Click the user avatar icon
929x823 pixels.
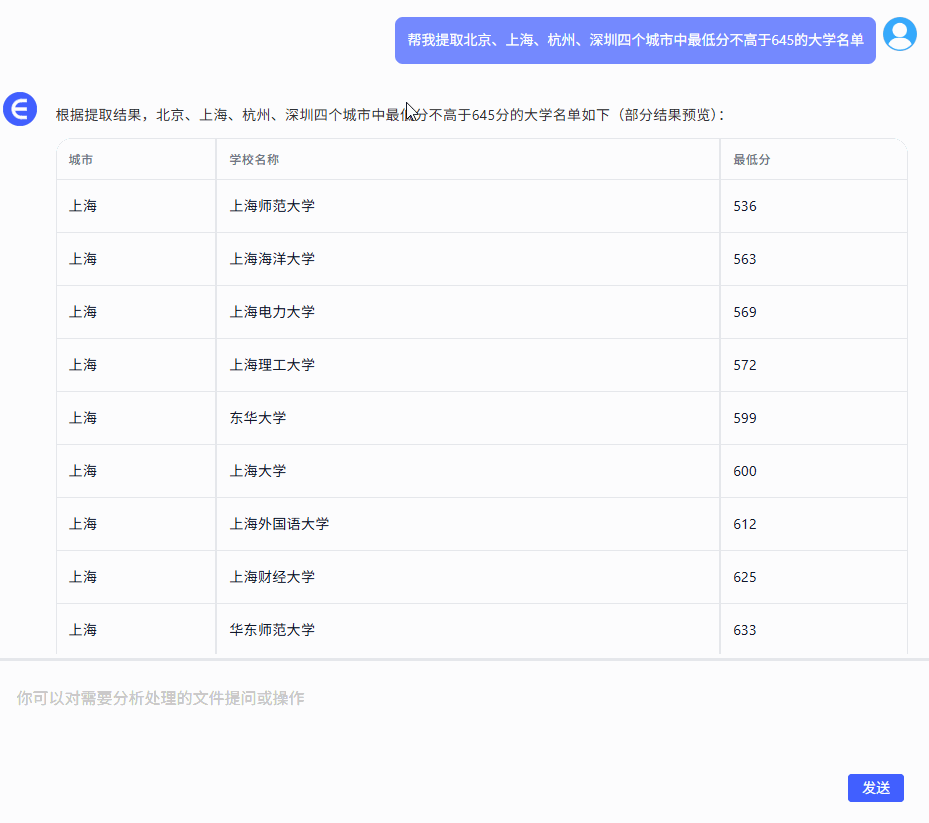pos(899,34)
